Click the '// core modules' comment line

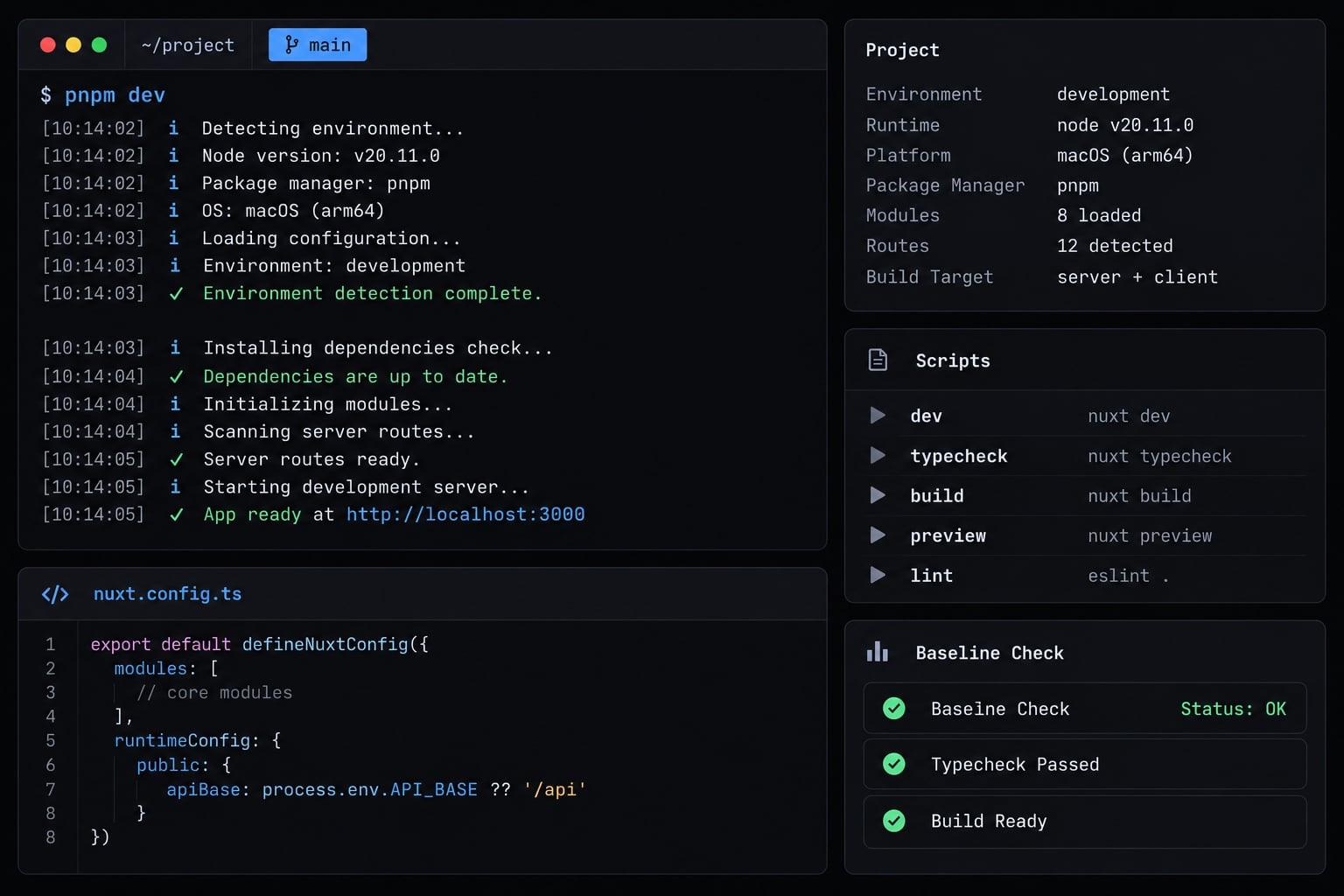click(x=214, y=692)
